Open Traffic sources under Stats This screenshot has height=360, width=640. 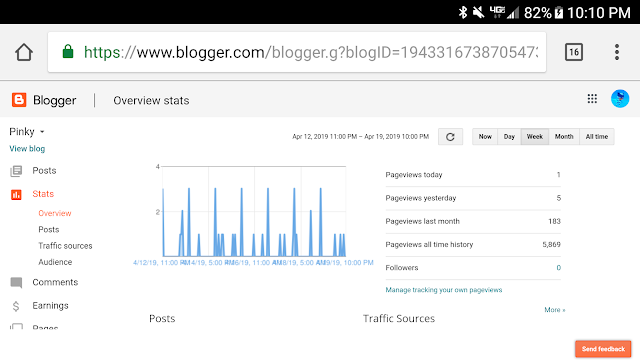pos(65,246)
